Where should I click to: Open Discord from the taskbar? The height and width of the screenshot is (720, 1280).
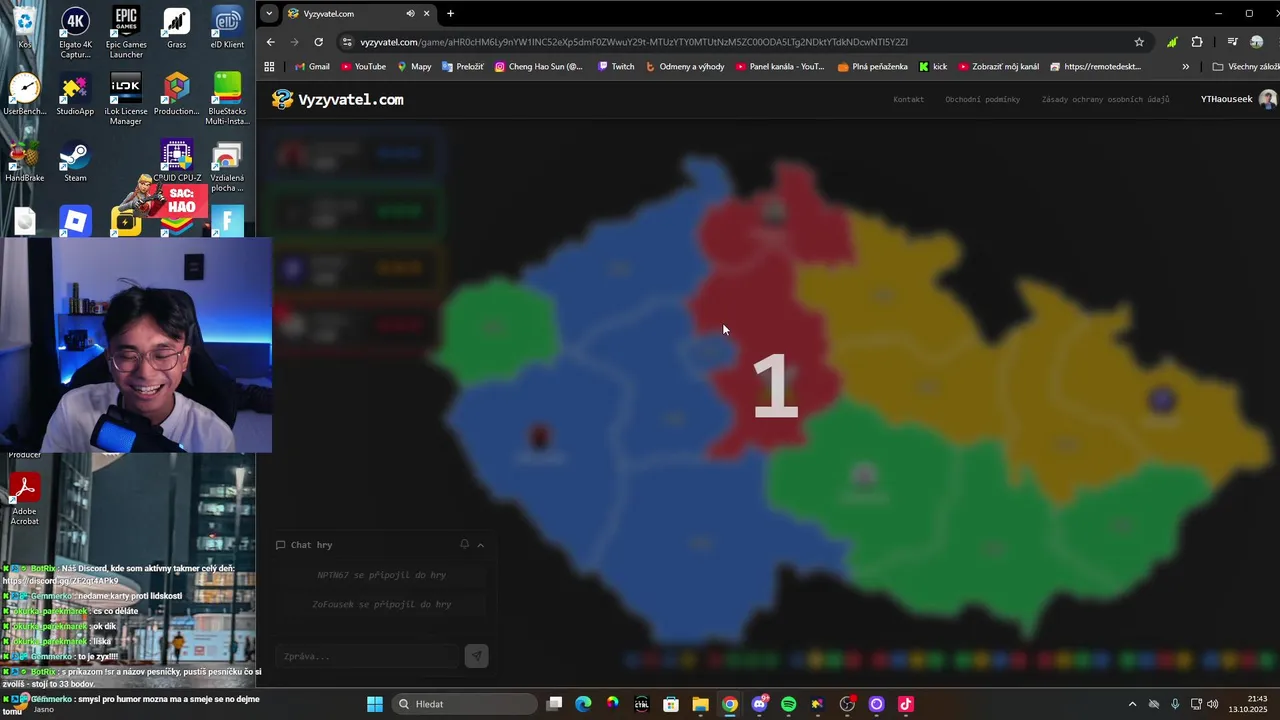point(759,704)
